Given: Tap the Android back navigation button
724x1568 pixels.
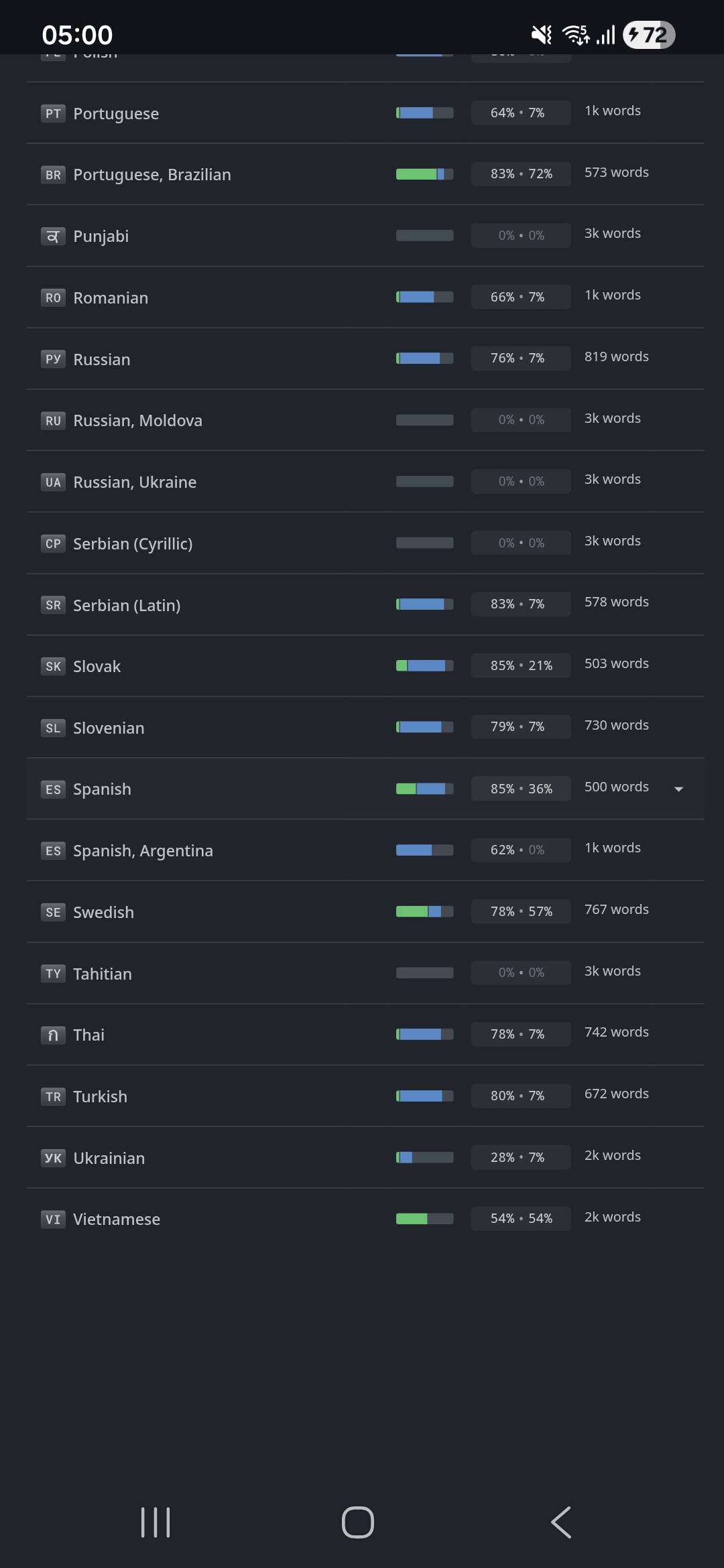Looking at the screenshot, I should tap(561, 1522).
